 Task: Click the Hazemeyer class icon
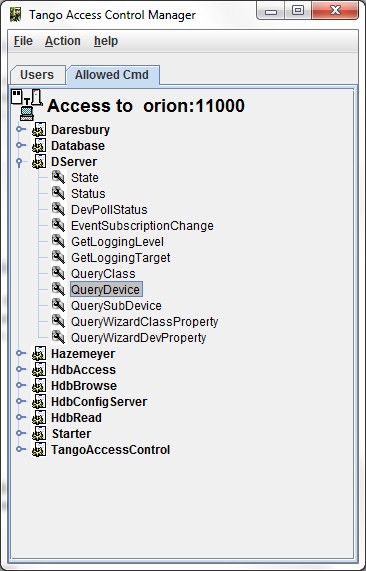[x=39, y=354]
